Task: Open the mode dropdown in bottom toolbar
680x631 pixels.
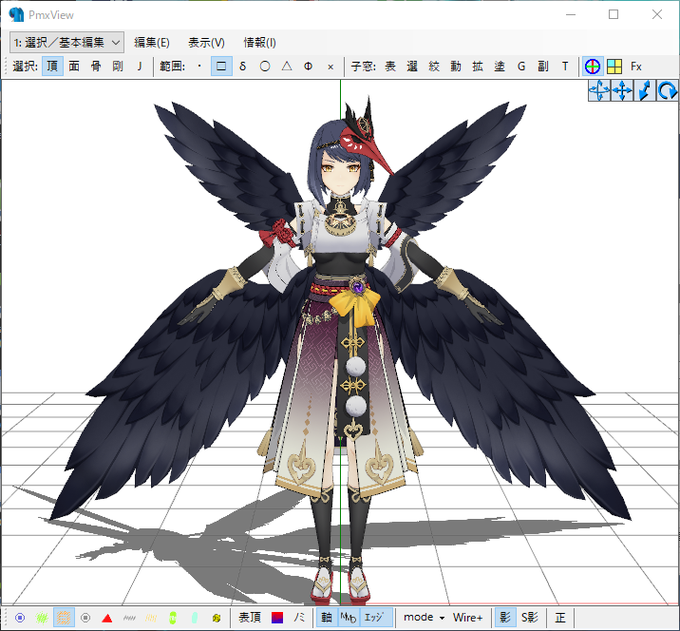Action: [x=423, y=618]
